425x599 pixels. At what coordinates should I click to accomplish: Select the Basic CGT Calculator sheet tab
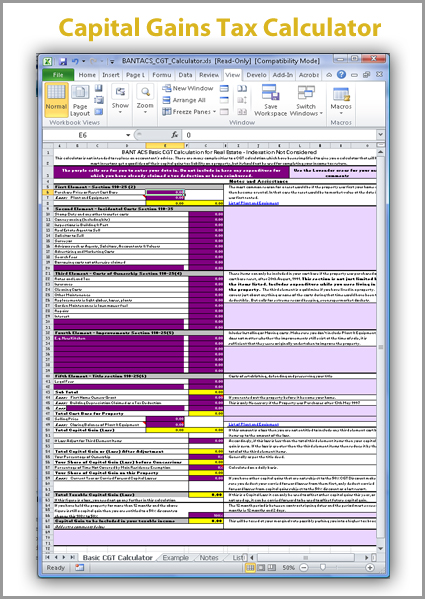click(x=118, y=558)
